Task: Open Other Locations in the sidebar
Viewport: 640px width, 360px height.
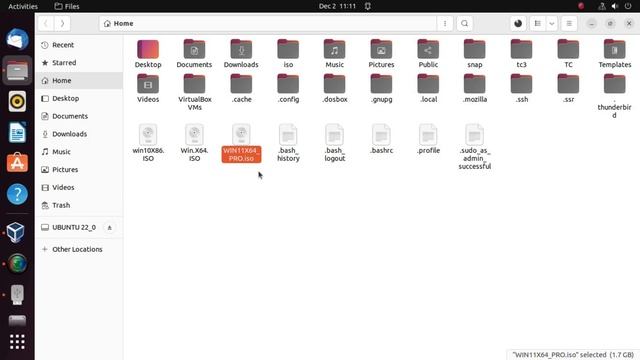Action: 79,249
